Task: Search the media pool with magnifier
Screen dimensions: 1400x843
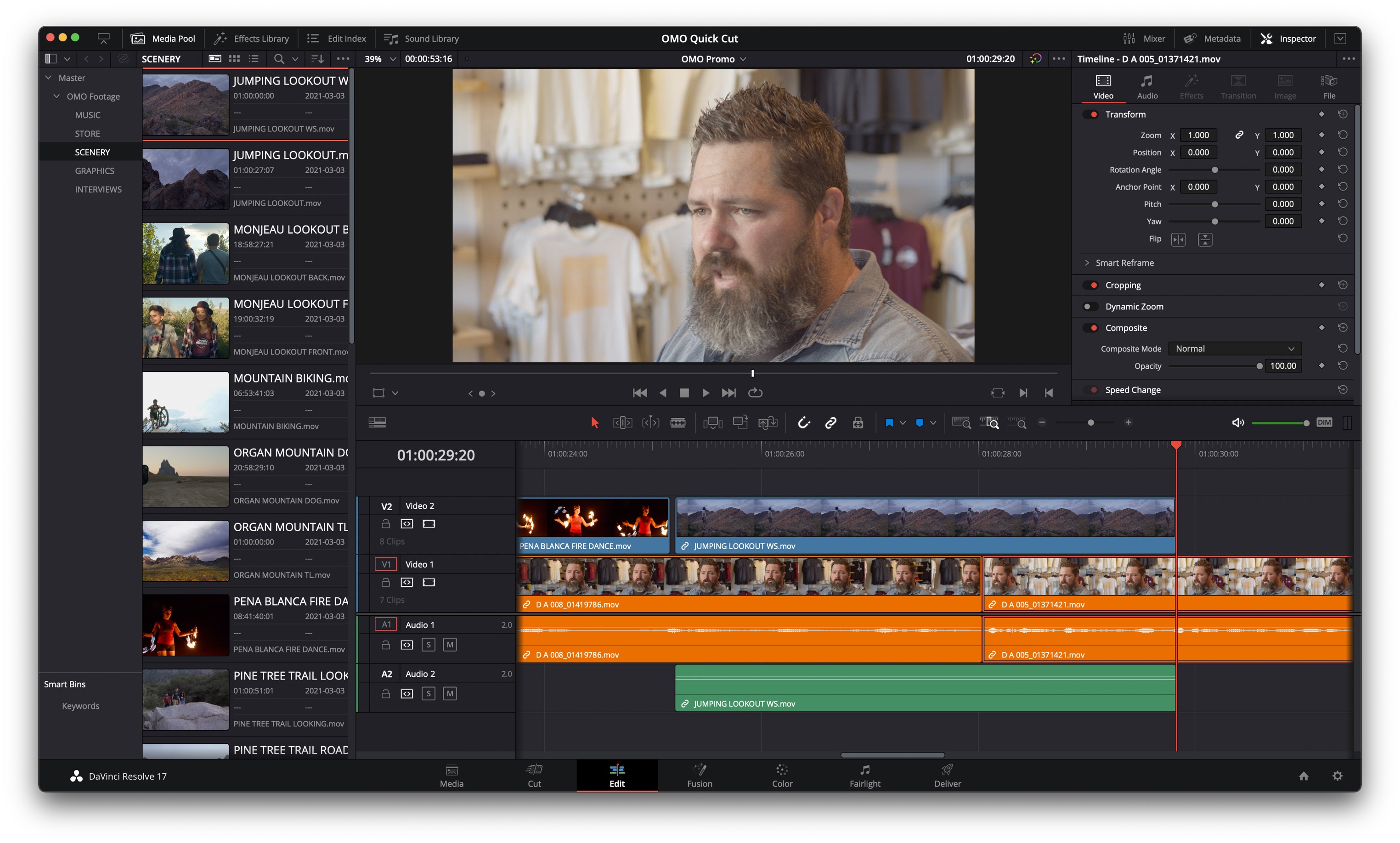Action: pos(278,58)
